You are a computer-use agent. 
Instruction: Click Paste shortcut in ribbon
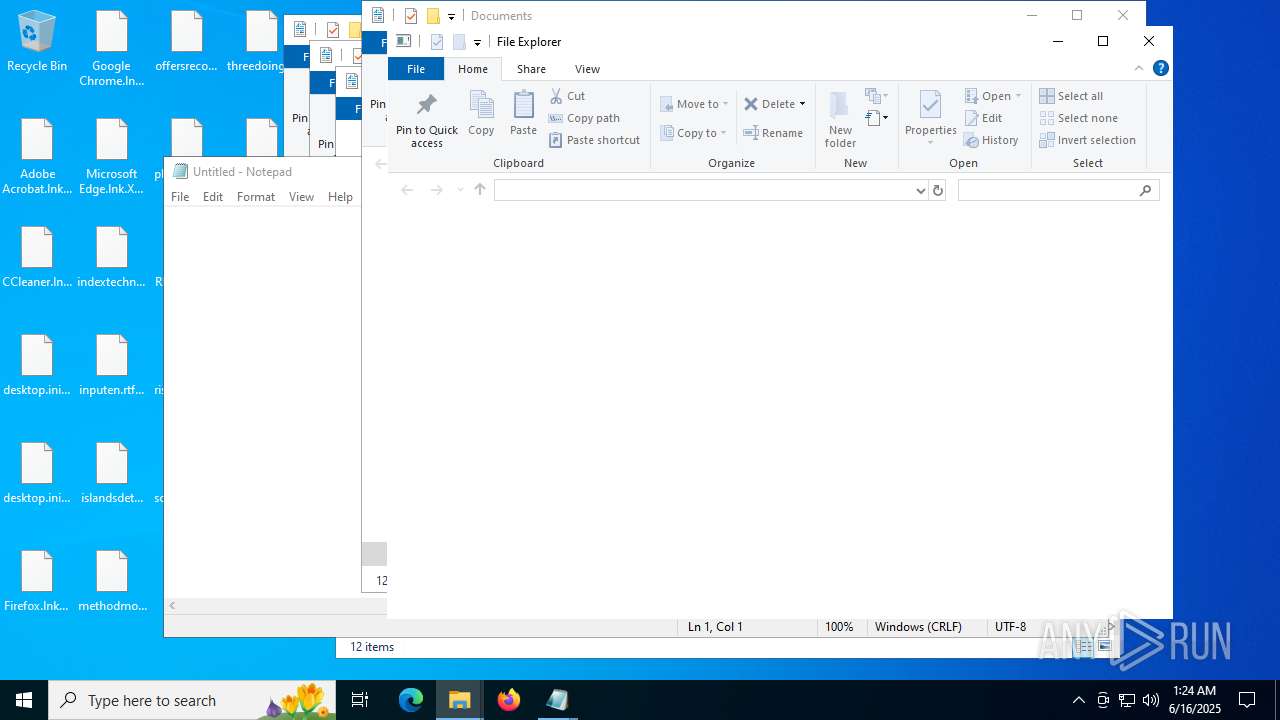[594, 140]
